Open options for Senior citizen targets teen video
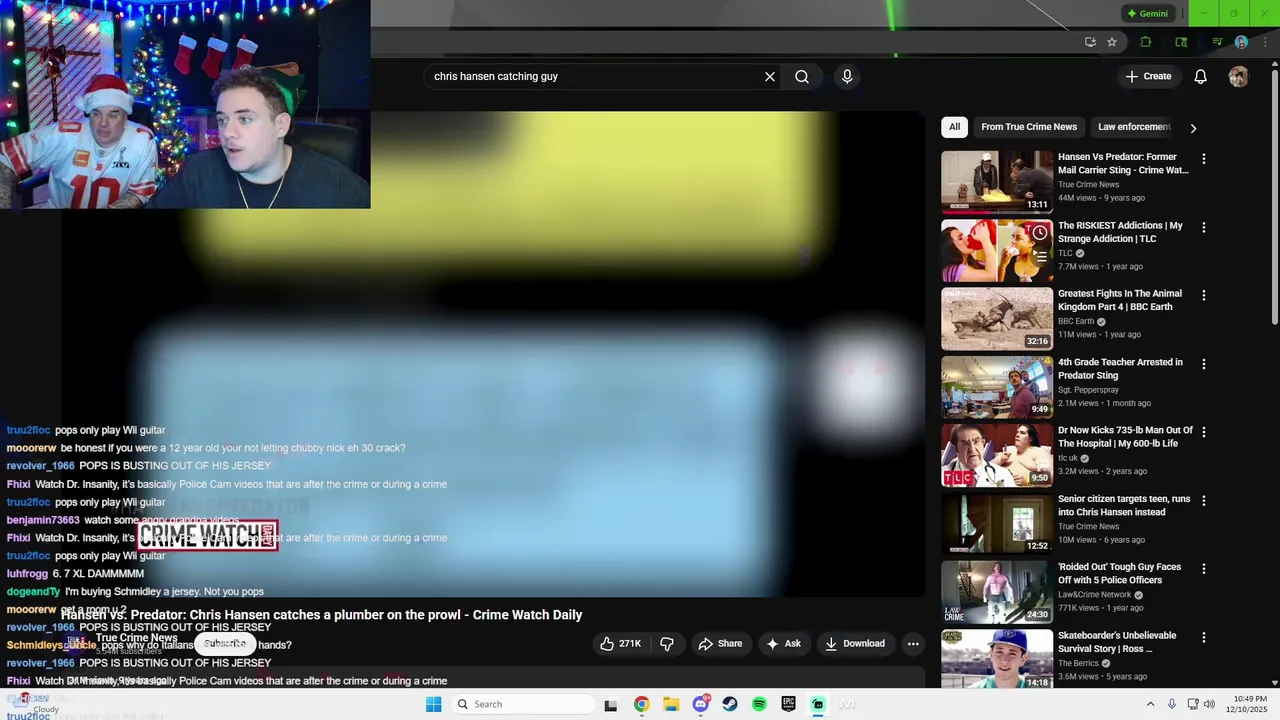The height and width of the screenshot is (720, 1280). pos(1203,500)
